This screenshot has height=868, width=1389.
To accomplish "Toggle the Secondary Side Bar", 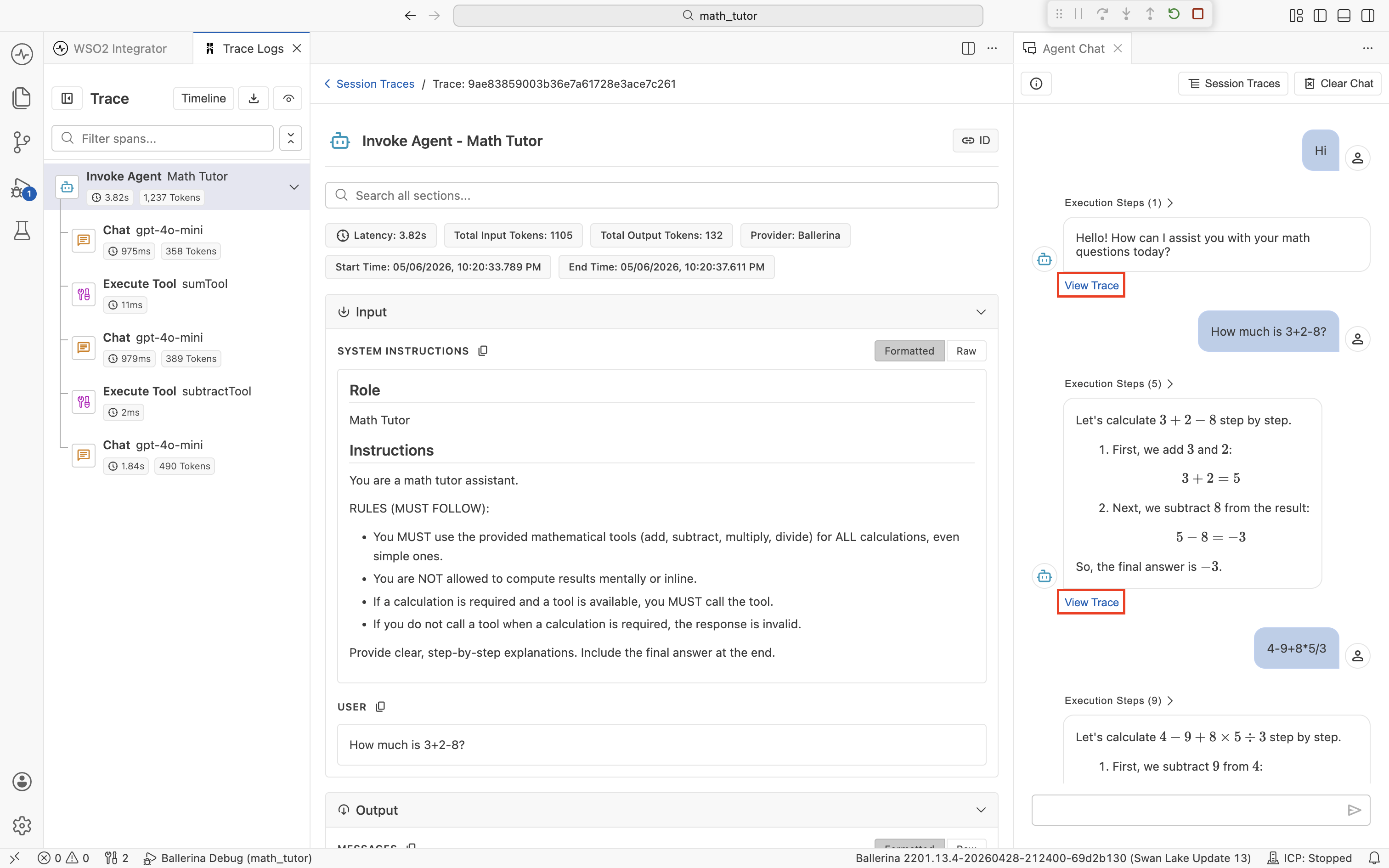I will 1368,16.
